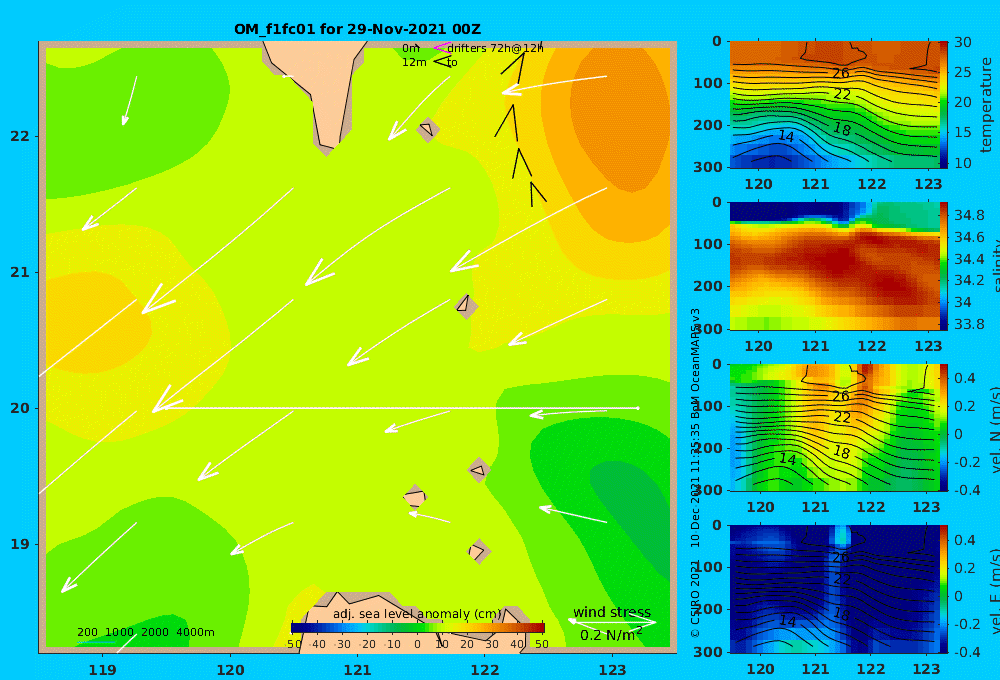Click the 34.8 tick on salinity colorbar
The height and width of the screenshot is (680, 1000).
[x=968, y=216]
